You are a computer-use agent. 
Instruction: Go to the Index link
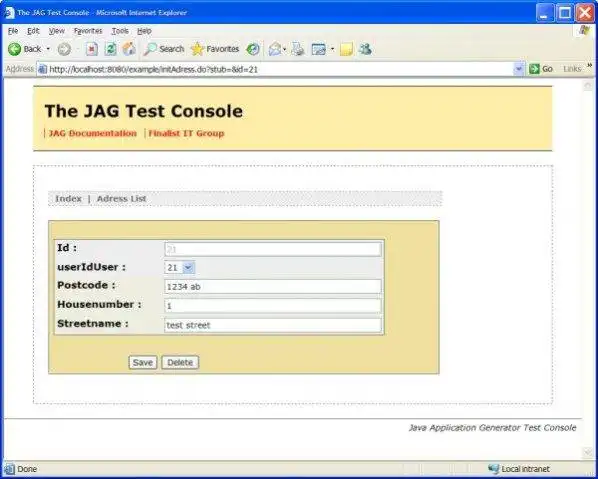[69, 199]
